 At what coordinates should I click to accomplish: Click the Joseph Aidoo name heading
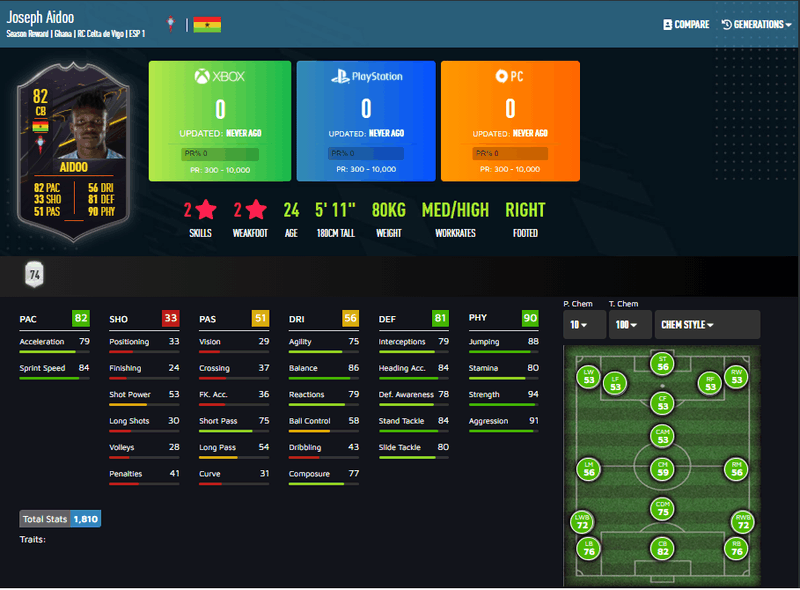(x=40, y=17)
